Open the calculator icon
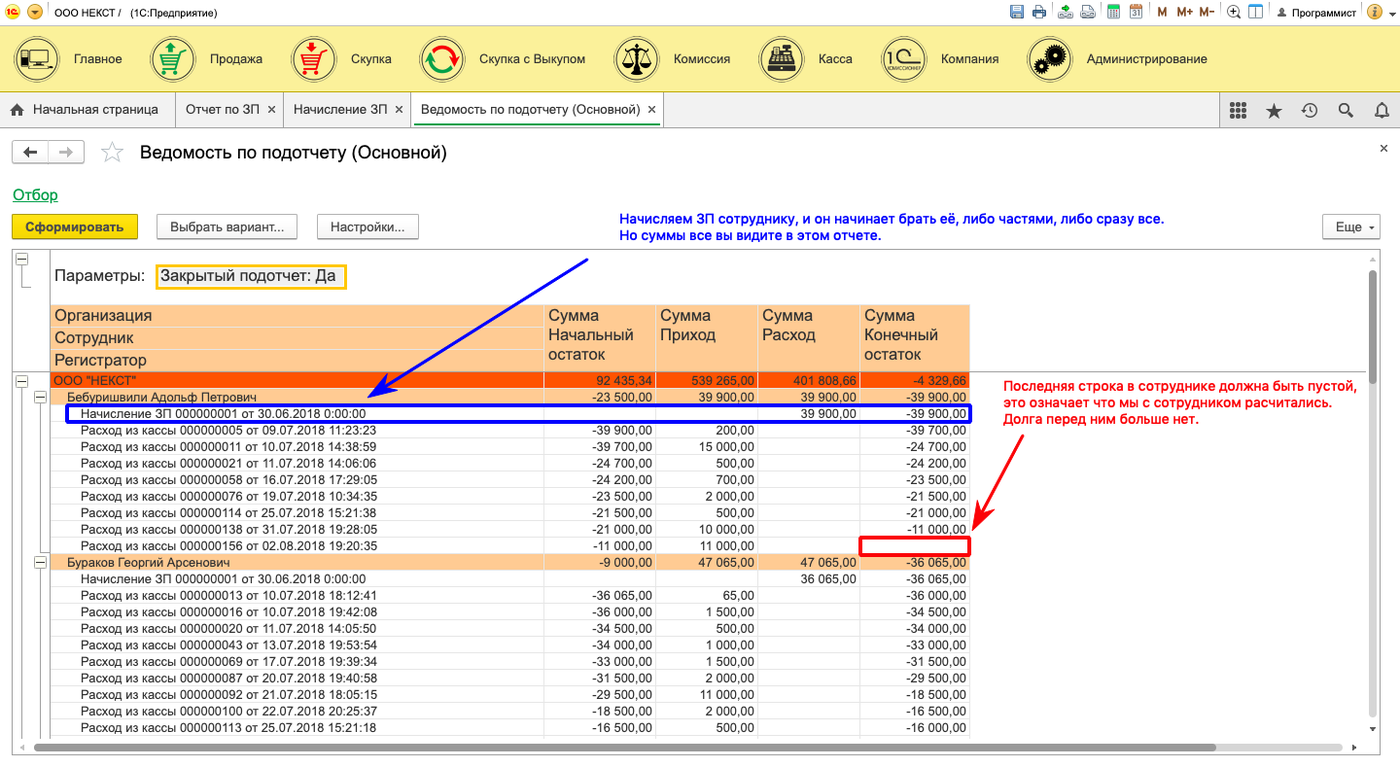Viewport: 1400px width, 767px height. pos(1112,12)
